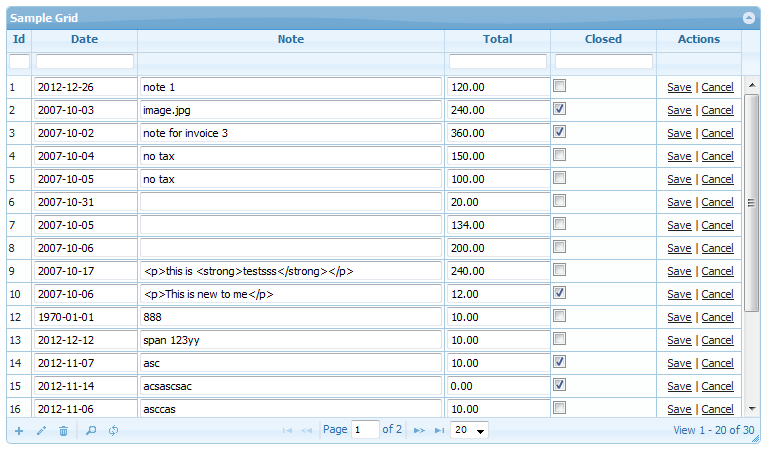The width and height of the screenshot is (767, 452).
Task: Collapse the Sample Grid panel
Action: [748, 18]
